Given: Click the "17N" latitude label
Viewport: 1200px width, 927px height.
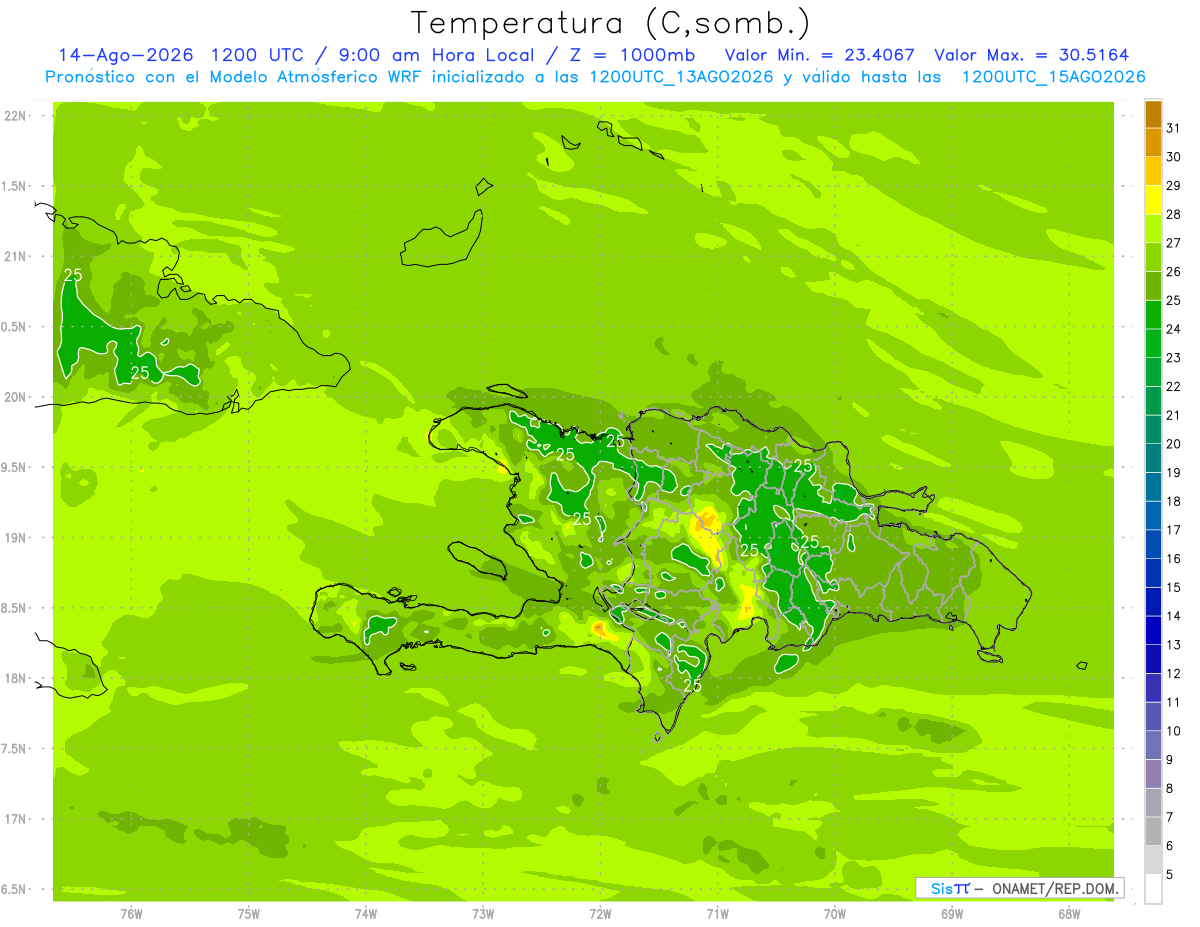Looking at the screenshot, I should click(15, 819).
